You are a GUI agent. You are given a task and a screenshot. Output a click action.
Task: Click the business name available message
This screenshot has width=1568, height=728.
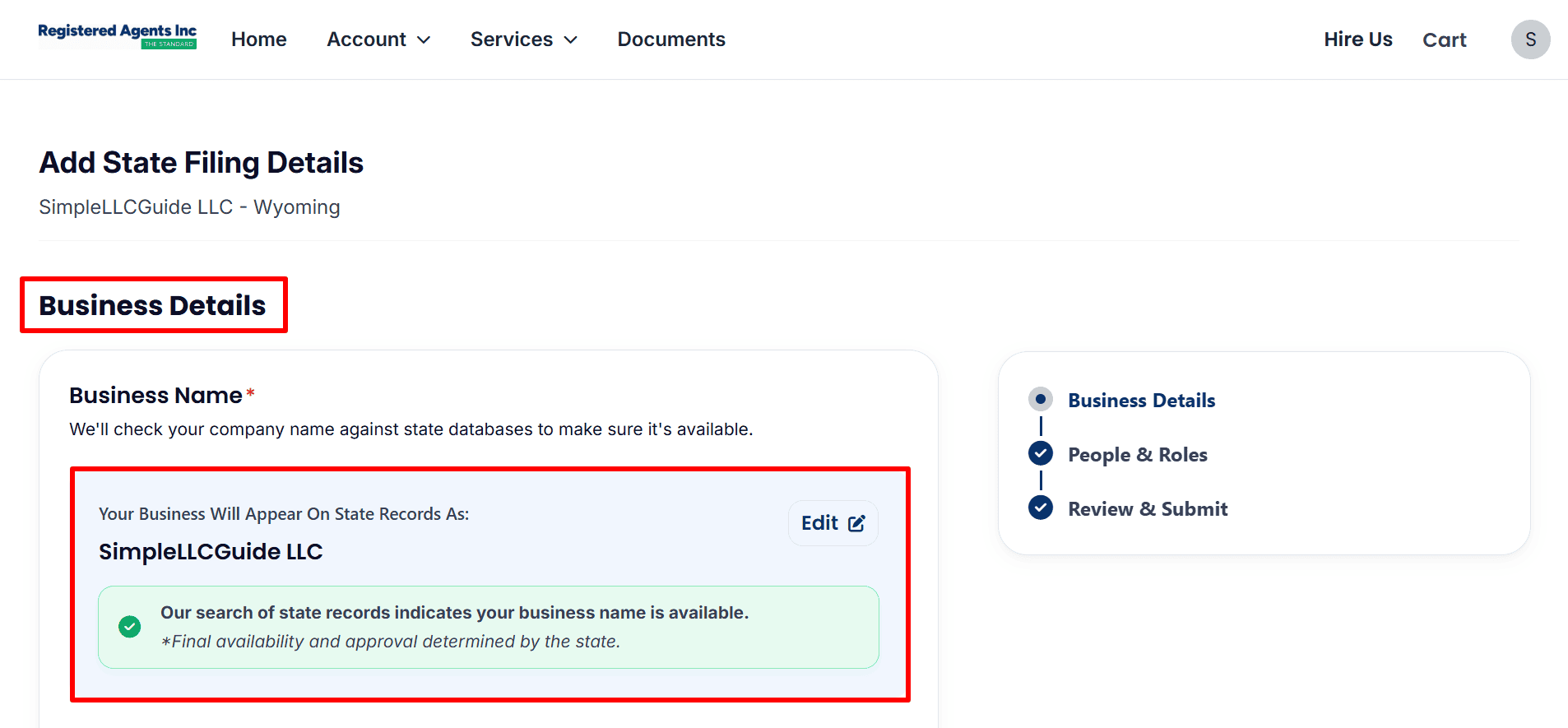pos(454,613)
